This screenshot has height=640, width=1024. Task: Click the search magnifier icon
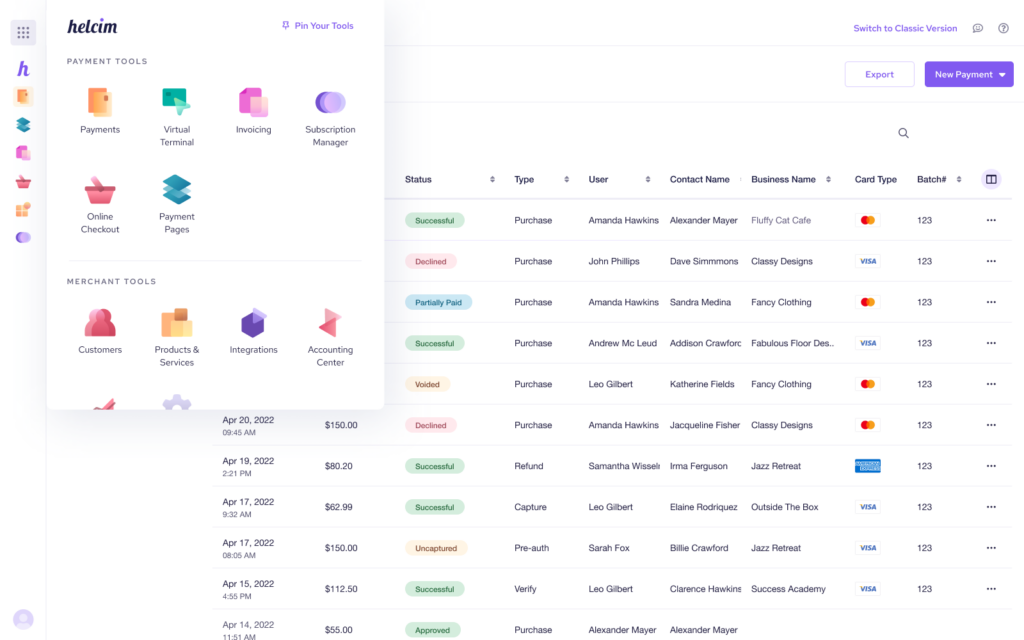click(x=903, y=133)
